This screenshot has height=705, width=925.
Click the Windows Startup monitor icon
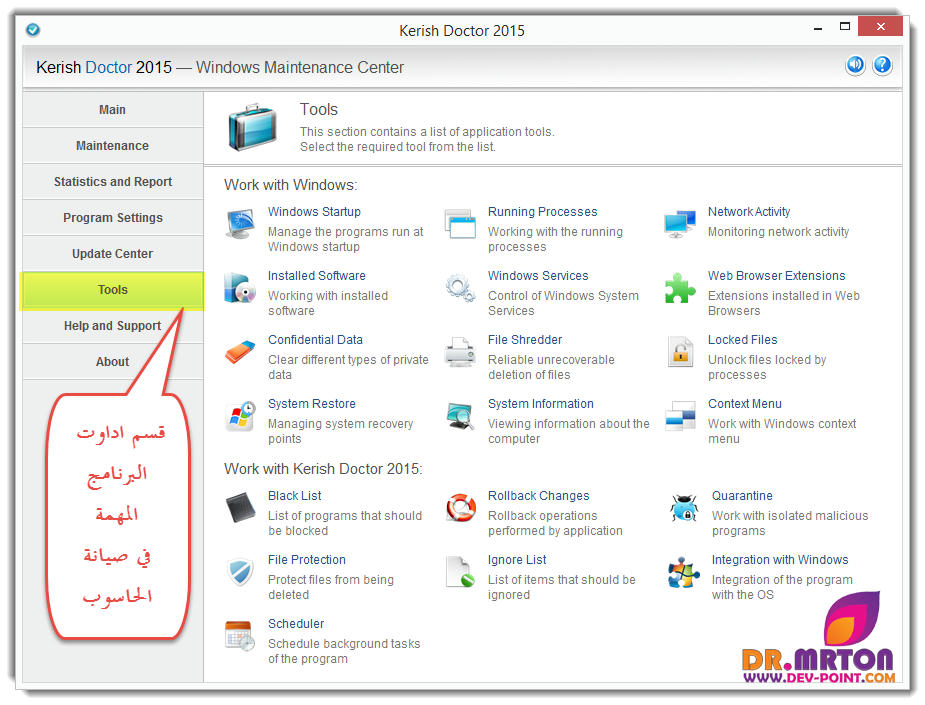click(240, 224)
